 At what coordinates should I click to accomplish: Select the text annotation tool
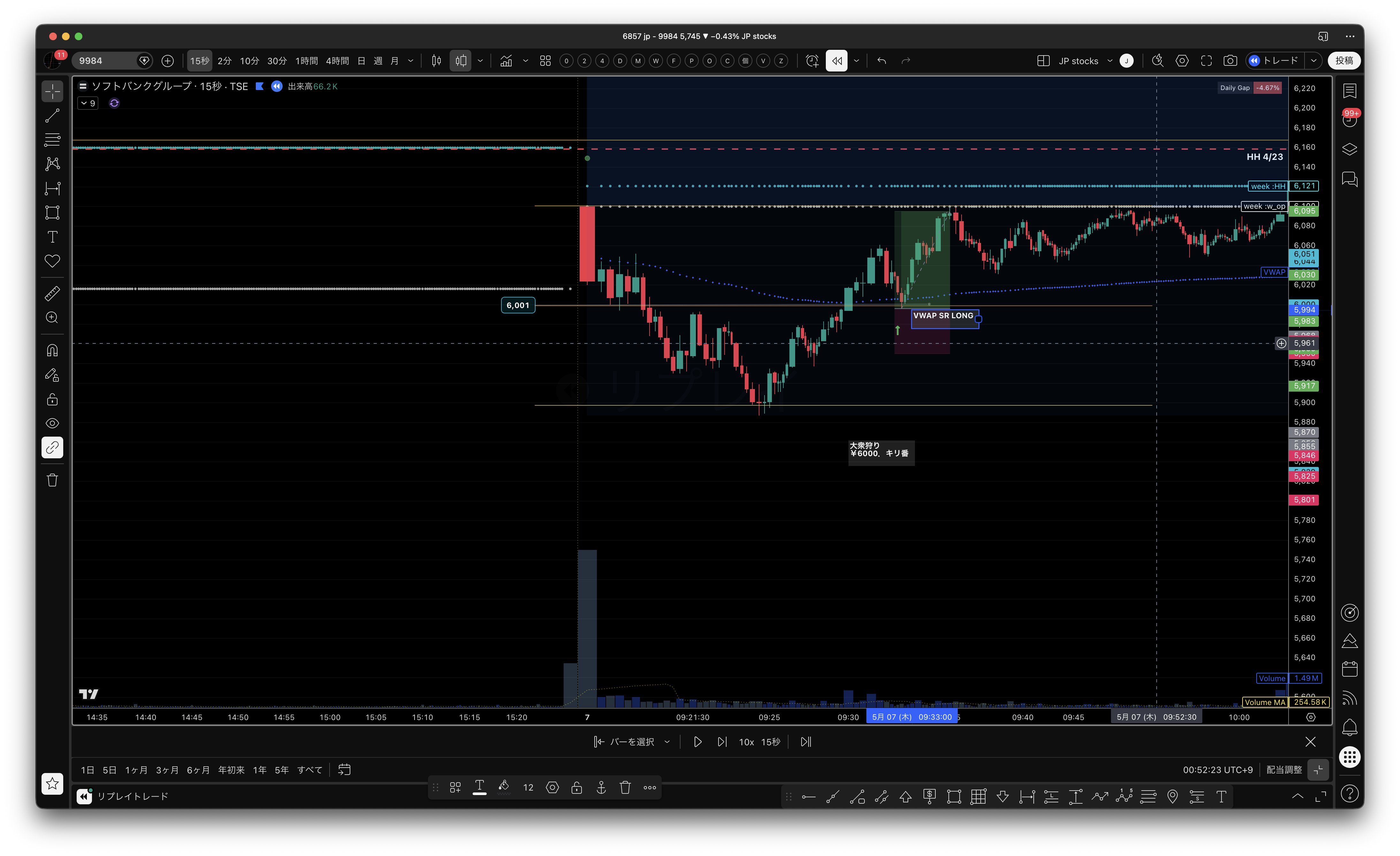point(52,237)
